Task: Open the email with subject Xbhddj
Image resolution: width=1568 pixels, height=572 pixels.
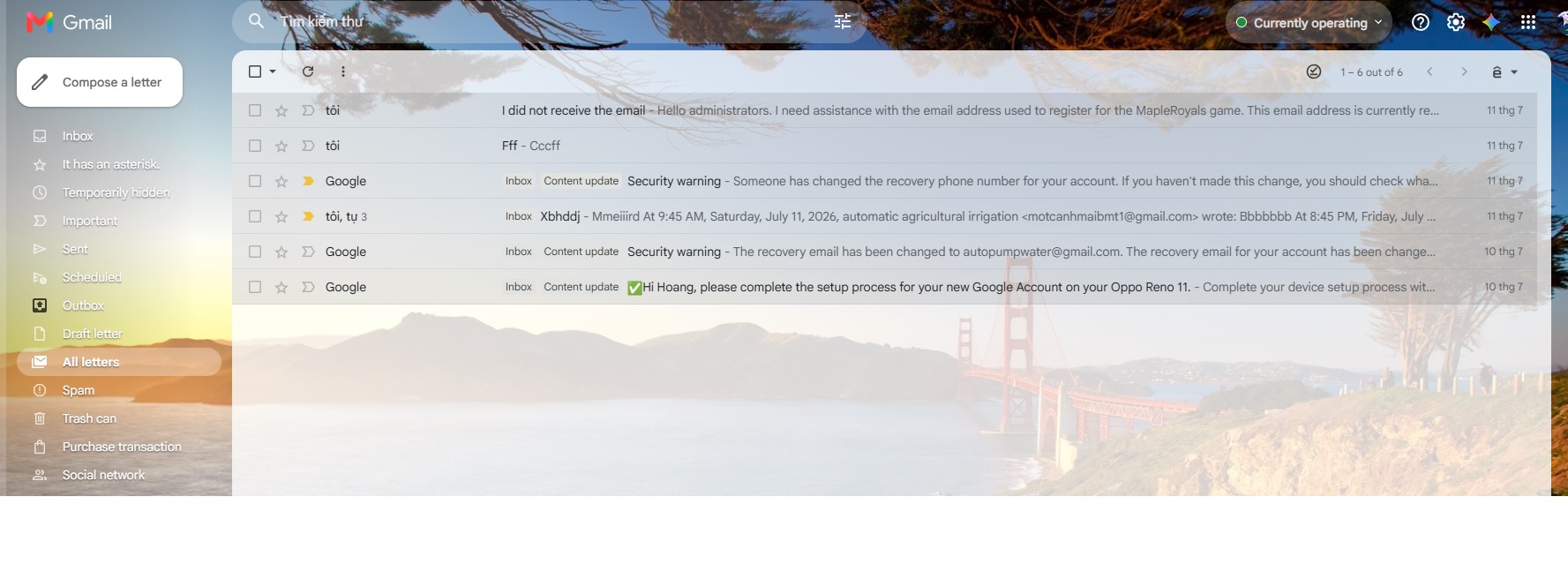Action: (x=884, y=216)
